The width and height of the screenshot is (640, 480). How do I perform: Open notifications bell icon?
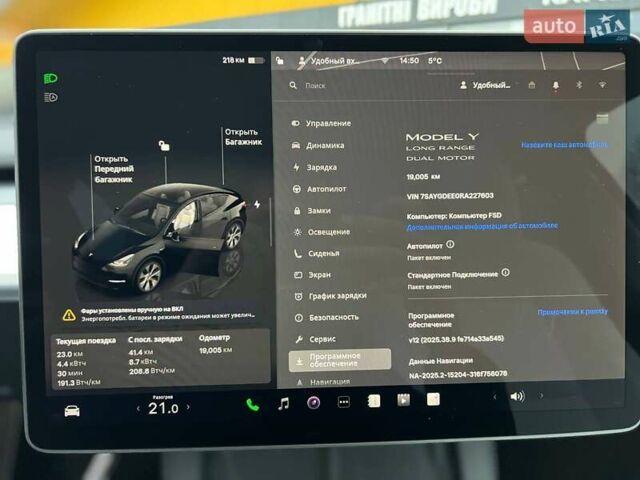point(556,85)
